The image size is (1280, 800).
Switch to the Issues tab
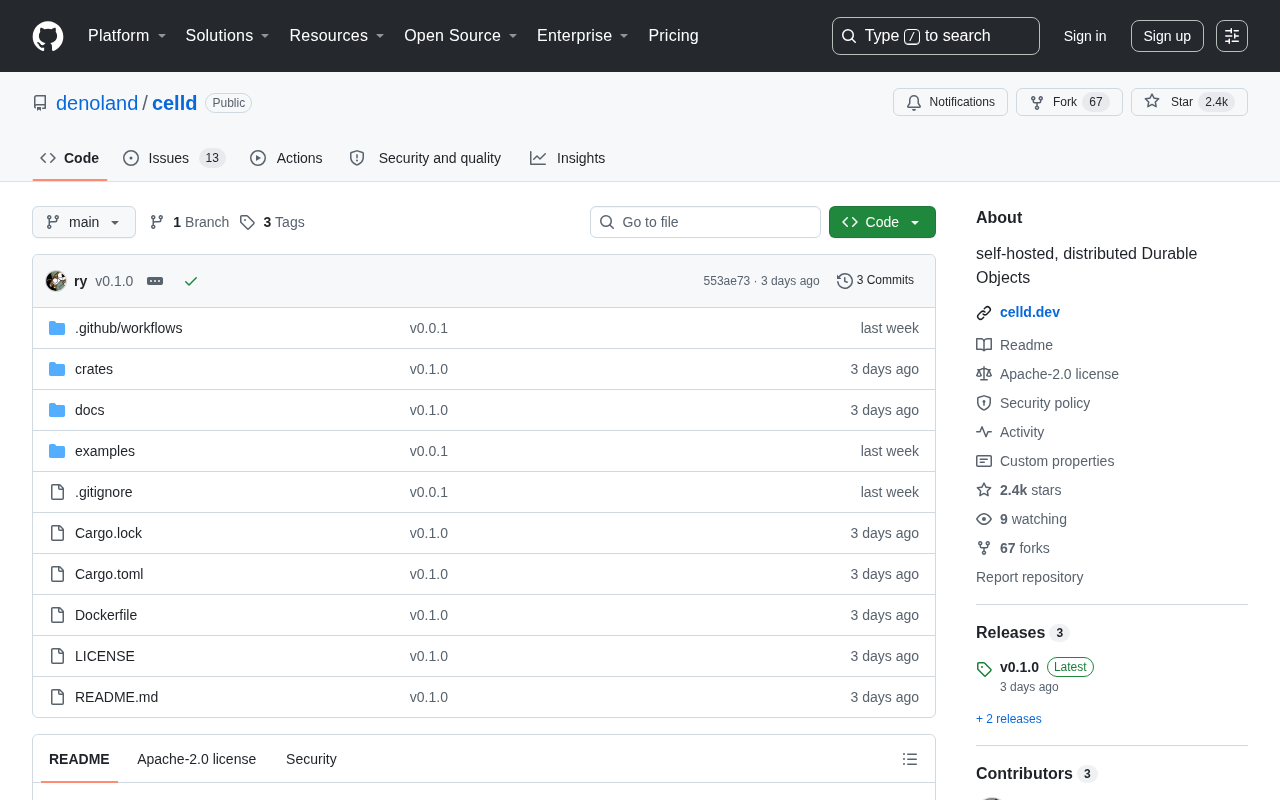tap(174, 158)
